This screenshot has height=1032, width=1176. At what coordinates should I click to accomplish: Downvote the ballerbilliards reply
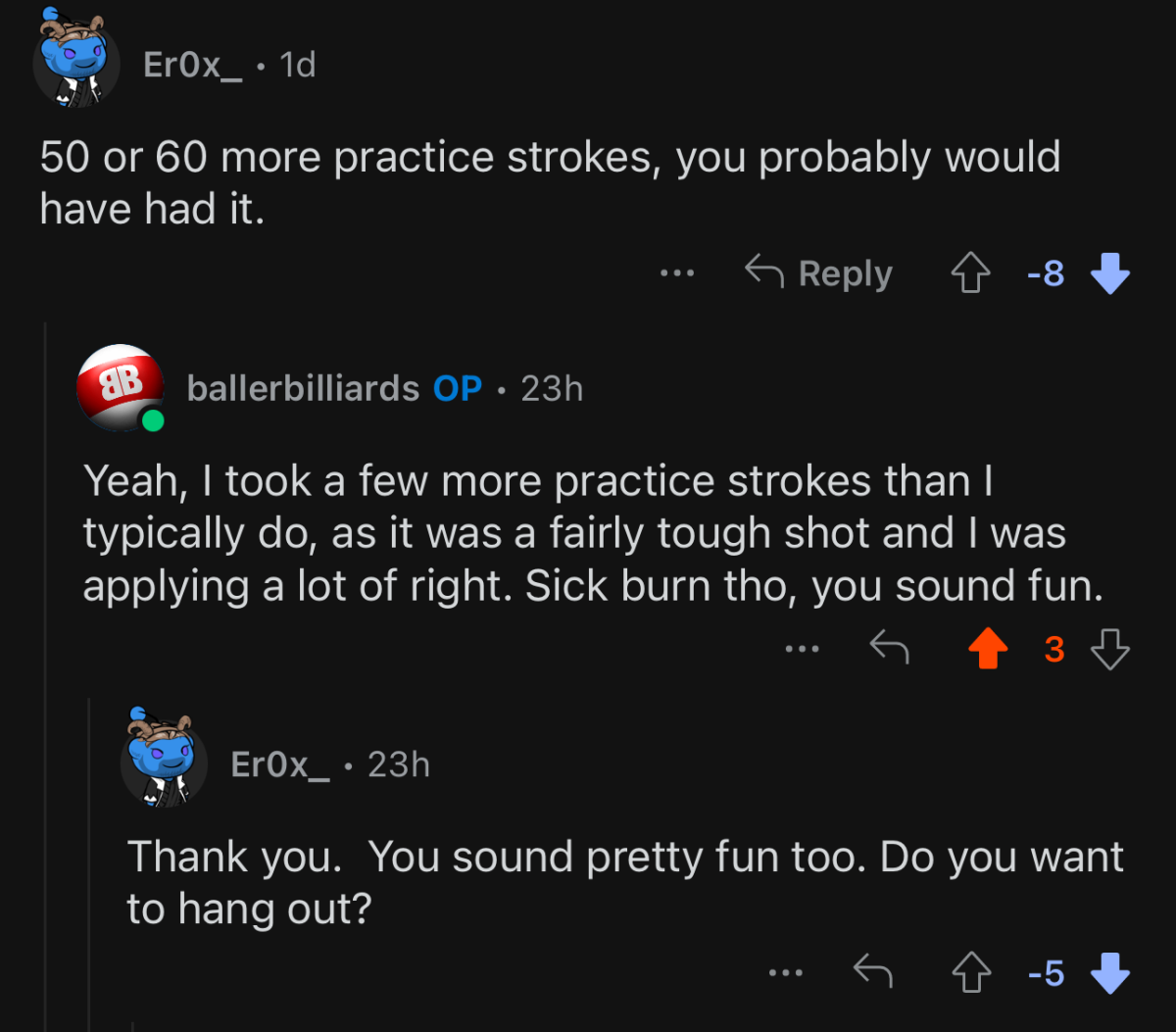pyautogui.click(x=1109, y=649)
